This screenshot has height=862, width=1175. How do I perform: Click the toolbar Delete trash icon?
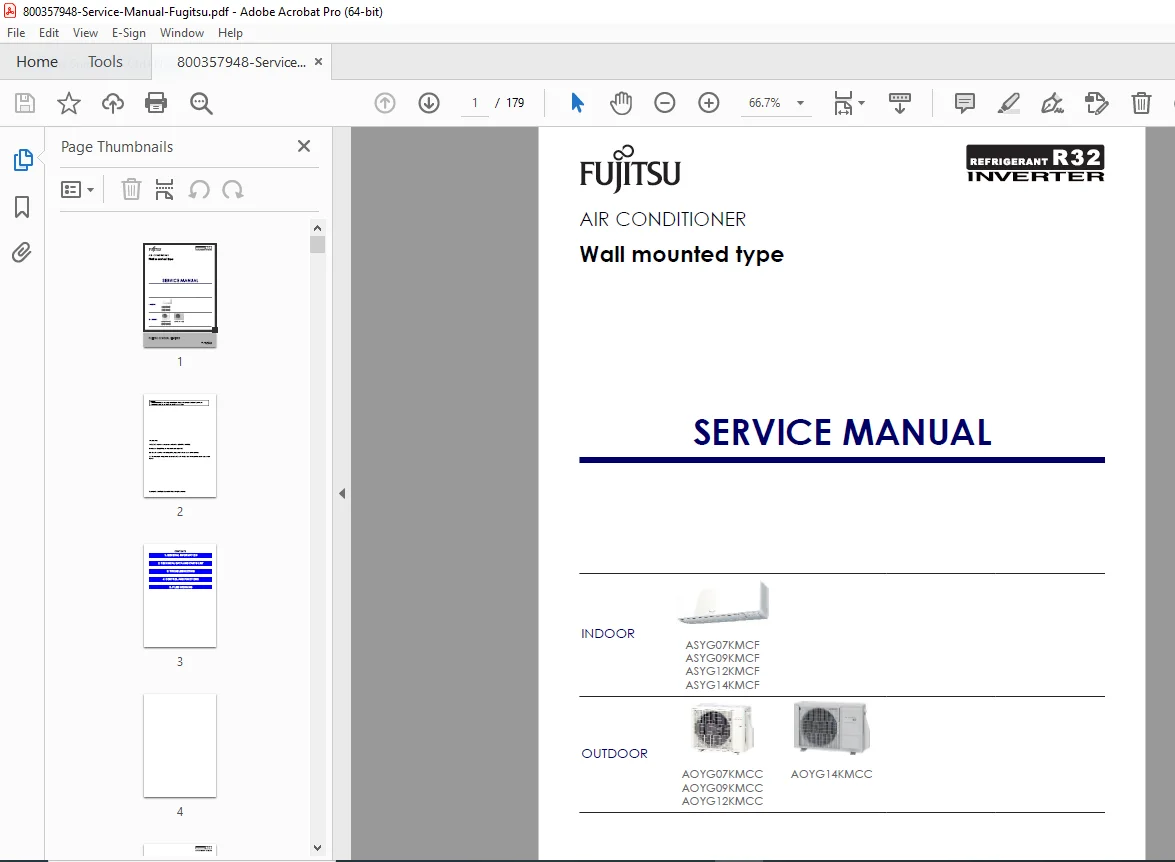point(1141,103)
